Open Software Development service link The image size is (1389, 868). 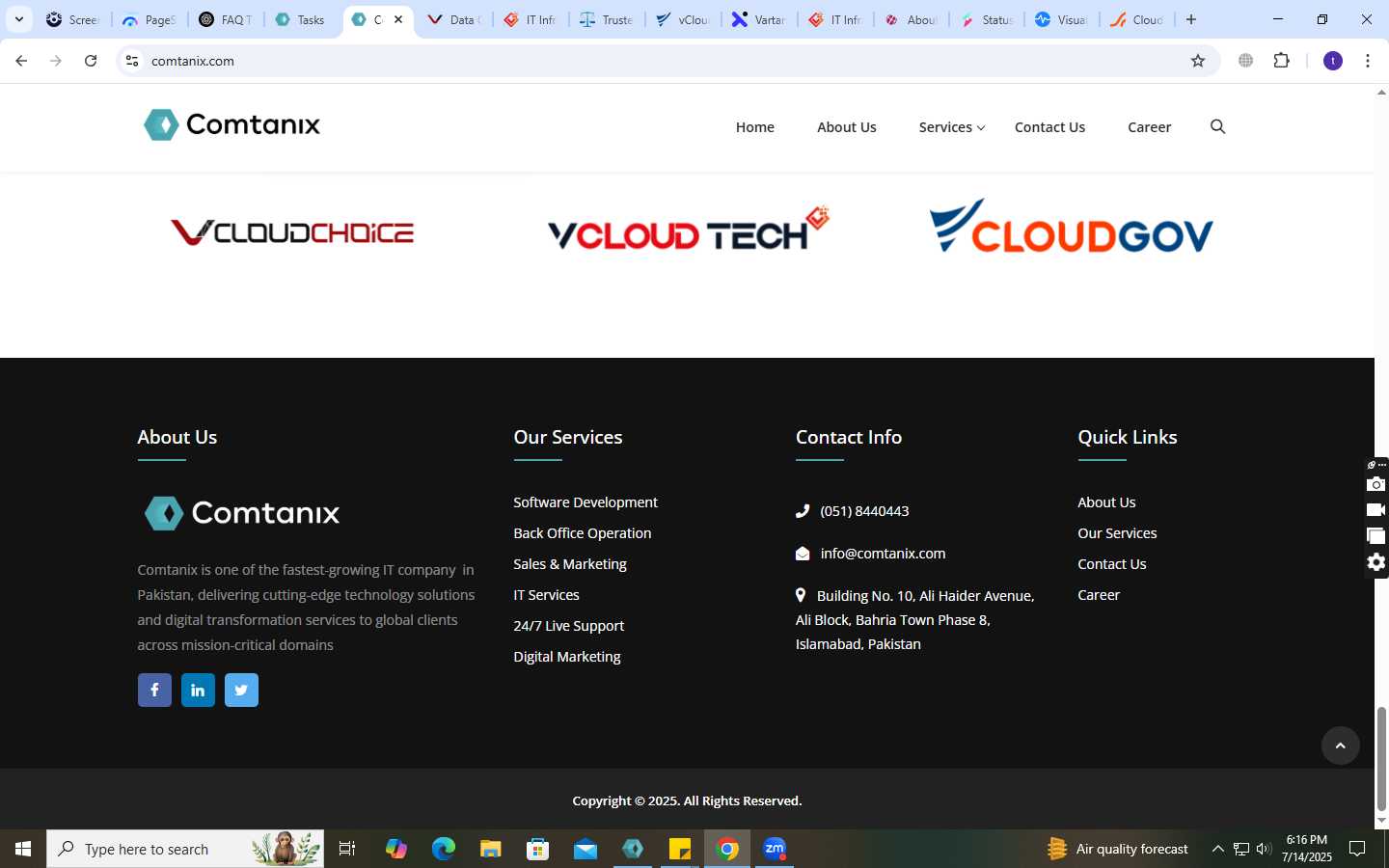pyautogui.click(x=586, y=502)
